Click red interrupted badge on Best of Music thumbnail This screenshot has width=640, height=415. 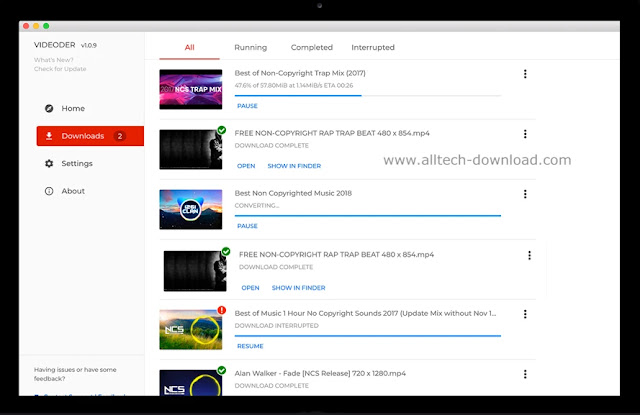(222, 310)
